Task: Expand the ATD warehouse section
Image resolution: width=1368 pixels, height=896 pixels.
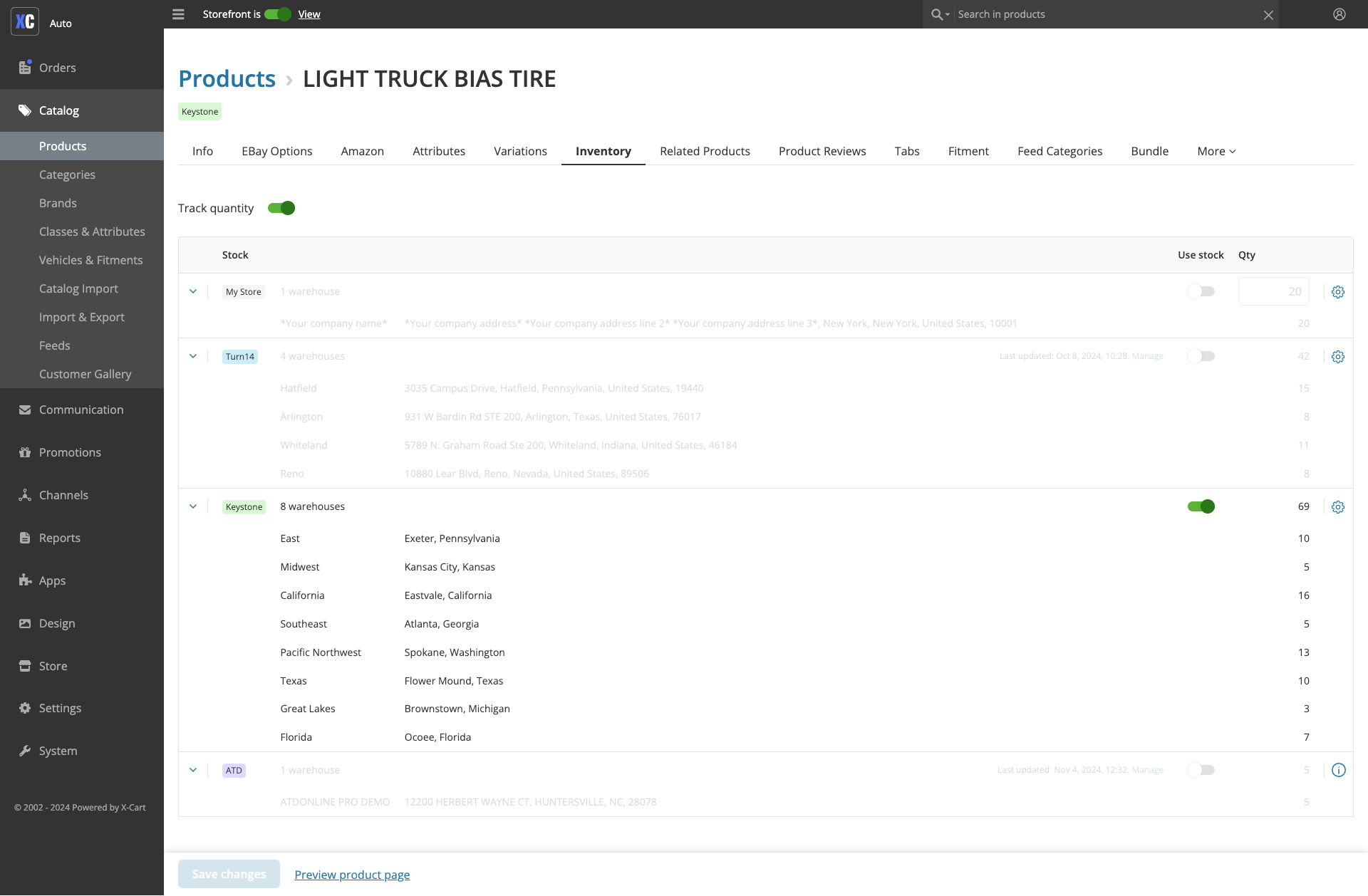Action: [x=193, y=769]
